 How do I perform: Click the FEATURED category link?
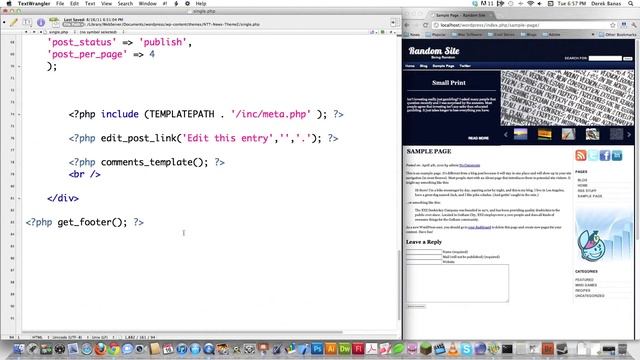pos(584,280)
